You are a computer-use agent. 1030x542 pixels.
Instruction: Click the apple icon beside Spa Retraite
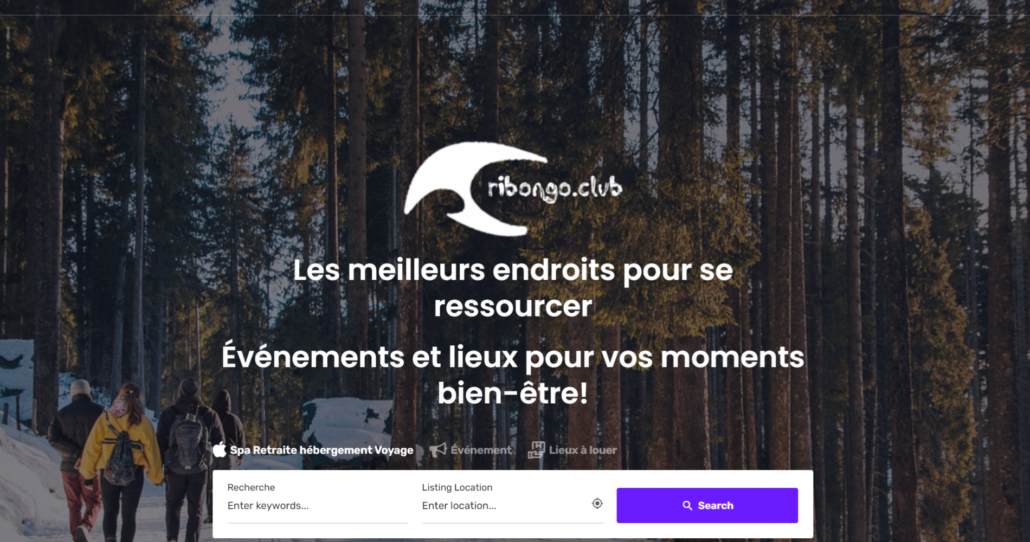219,449
